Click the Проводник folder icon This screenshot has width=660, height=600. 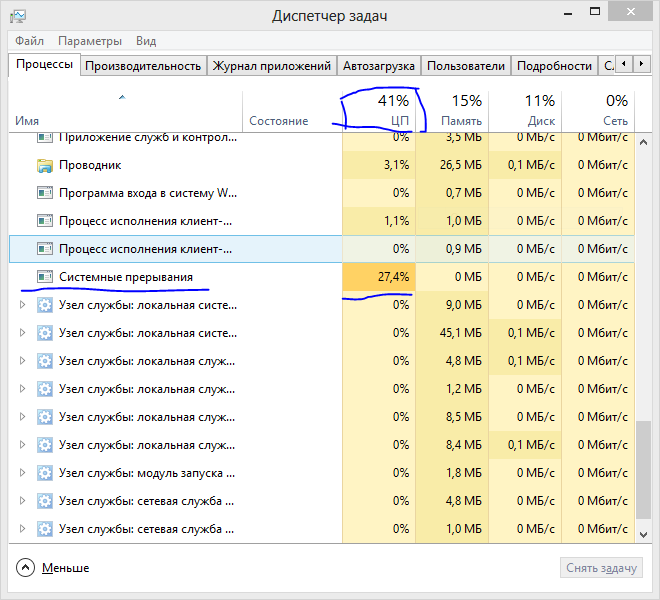(x=45, y=165)
